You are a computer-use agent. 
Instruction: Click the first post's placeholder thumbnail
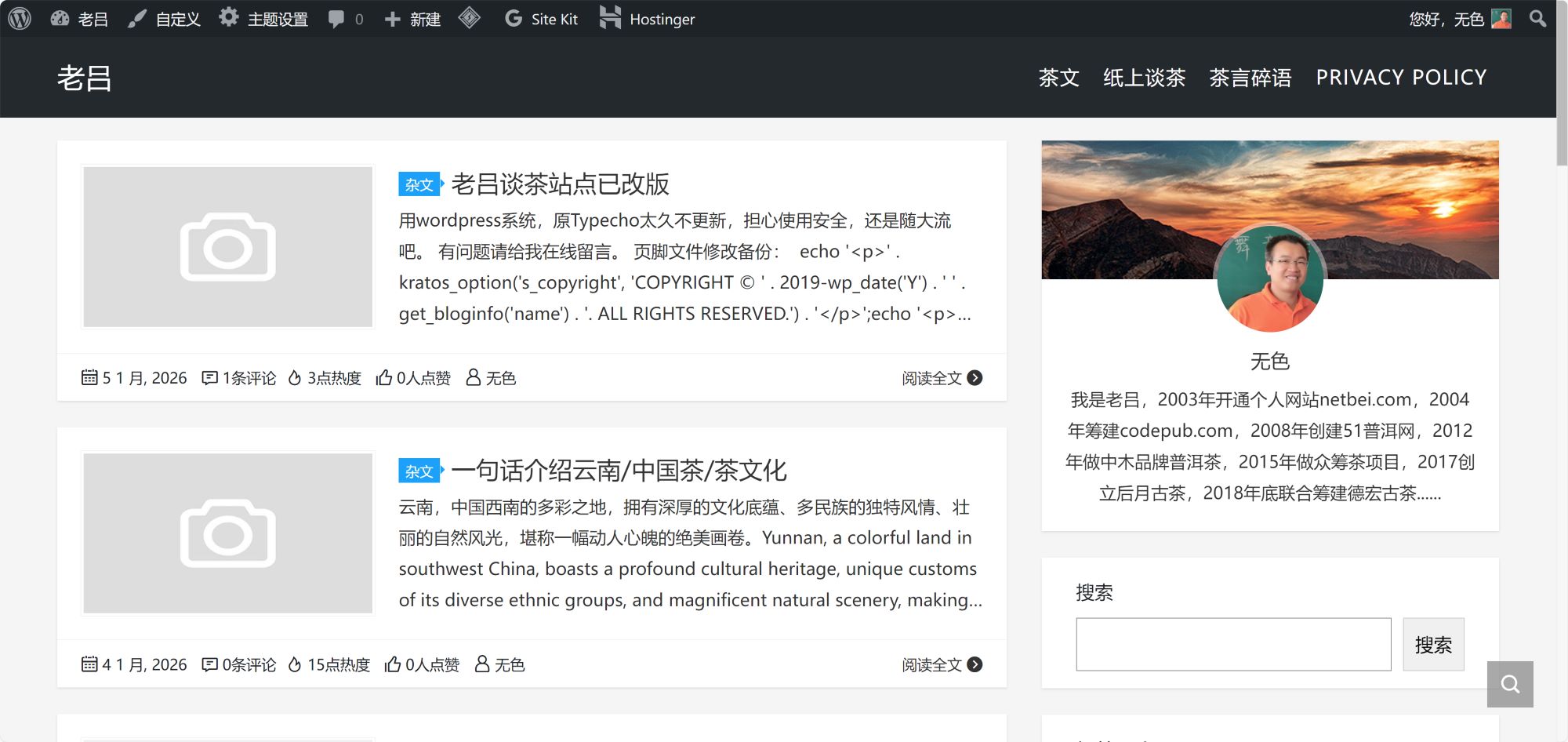227,246
